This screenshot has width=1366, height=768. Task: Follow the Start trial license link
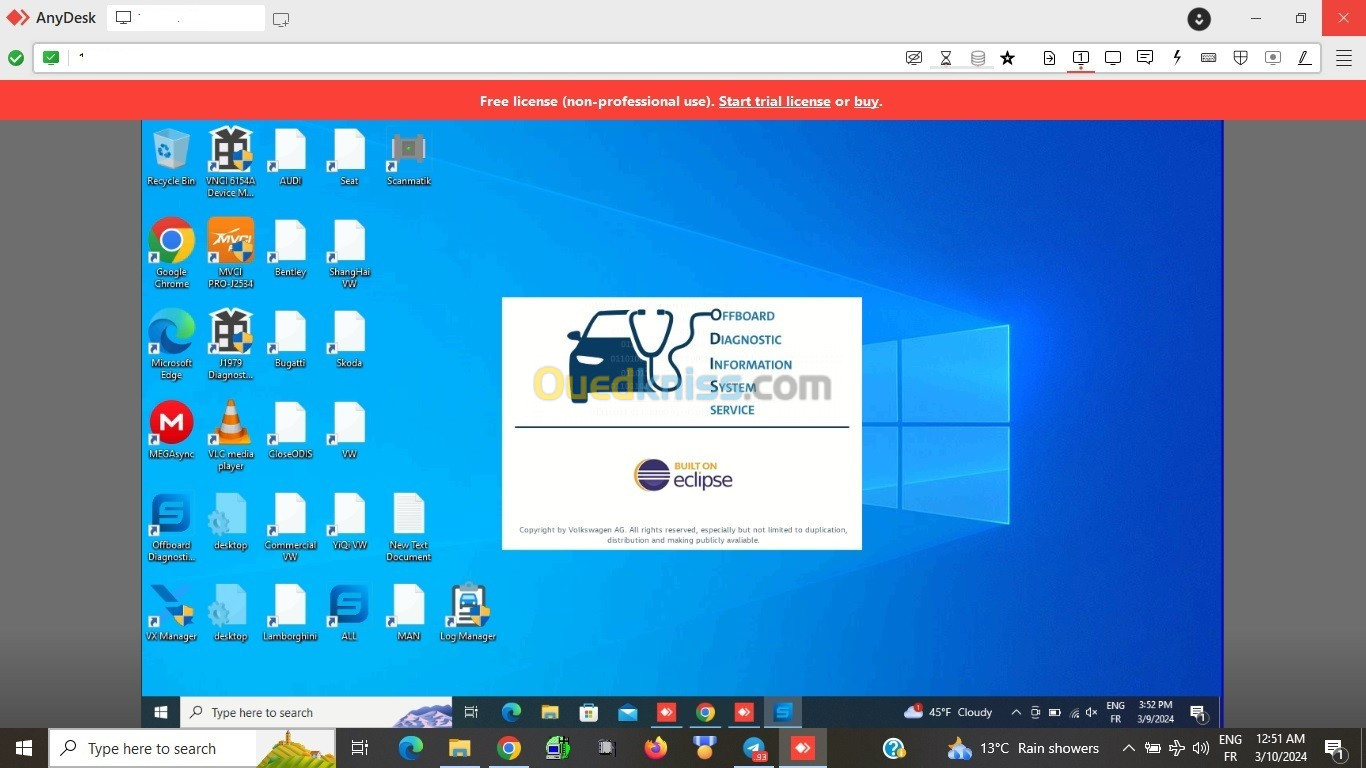(x=774, y=101)
